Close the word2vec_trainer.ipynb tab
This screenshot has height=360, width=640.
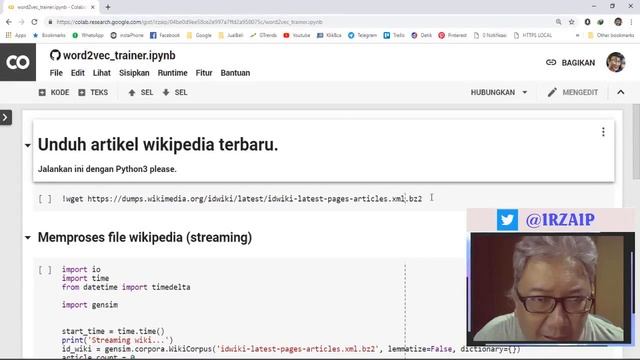pyautogui.click(x=93, y=7)
